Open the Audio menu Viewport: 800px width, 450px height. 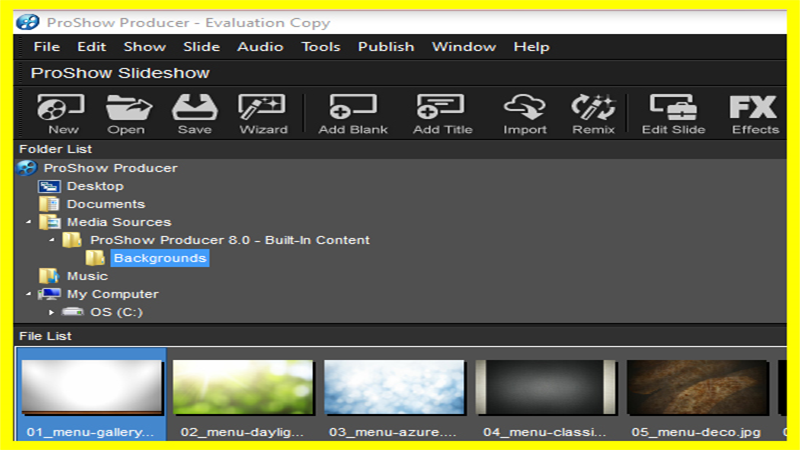pos(260,47)
